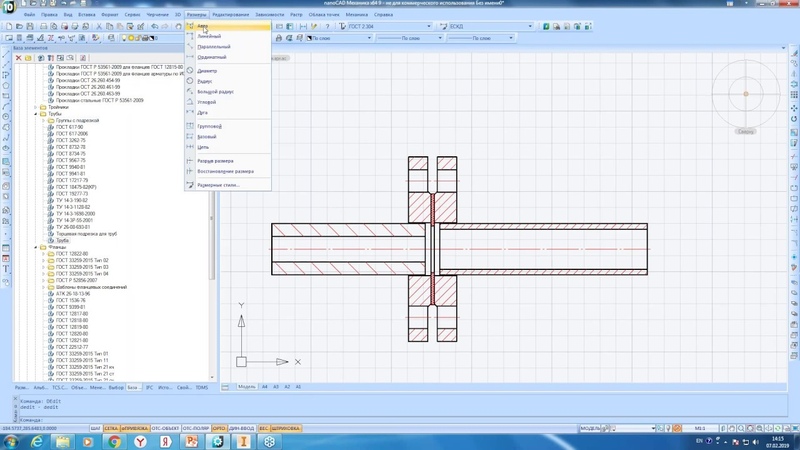Click the red X delete icon in База элементов

pyautogui.click(x=18, y=58)
